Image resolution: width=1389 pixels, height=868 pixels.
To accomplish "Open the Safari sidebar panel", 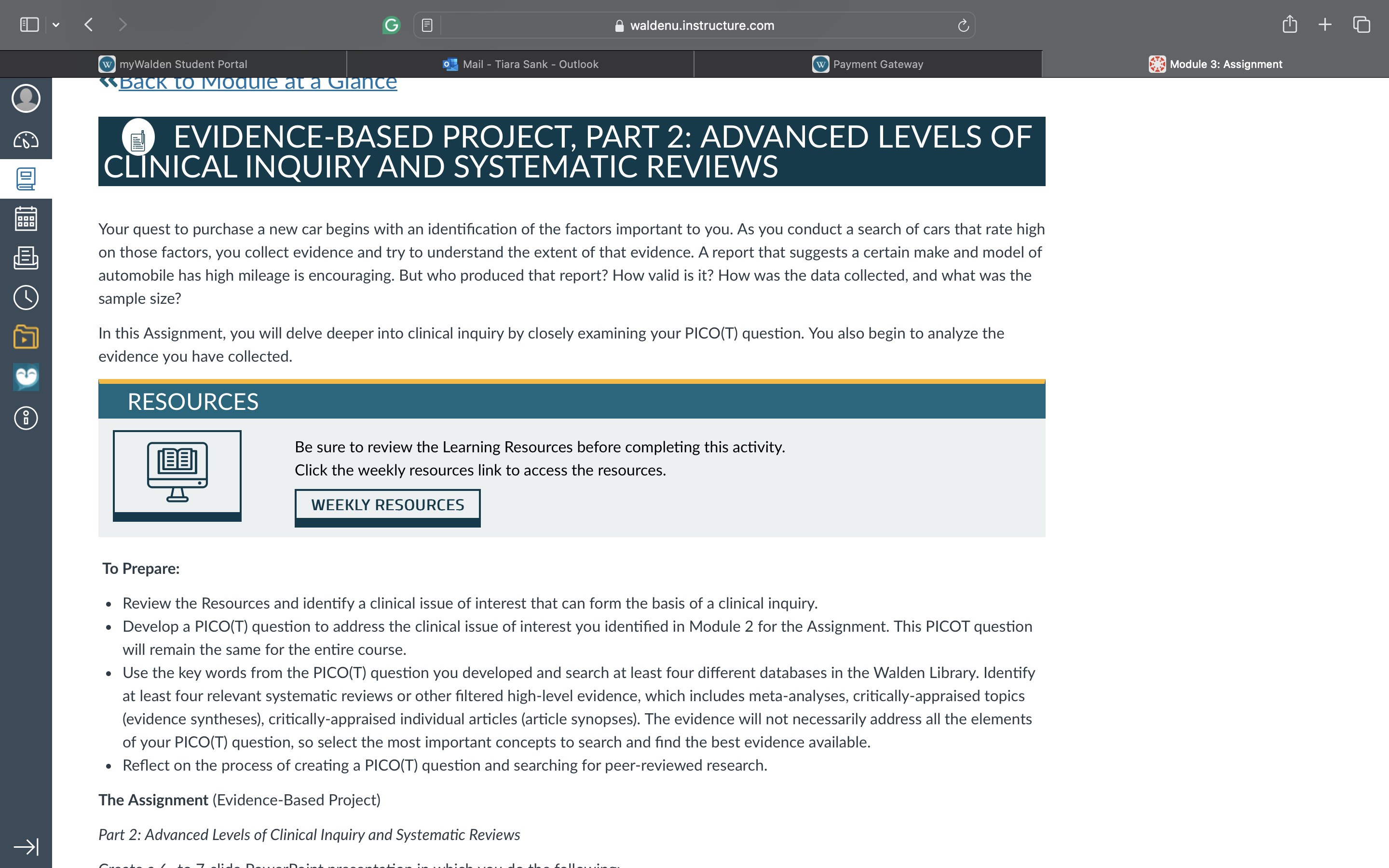I will [29, 25].
